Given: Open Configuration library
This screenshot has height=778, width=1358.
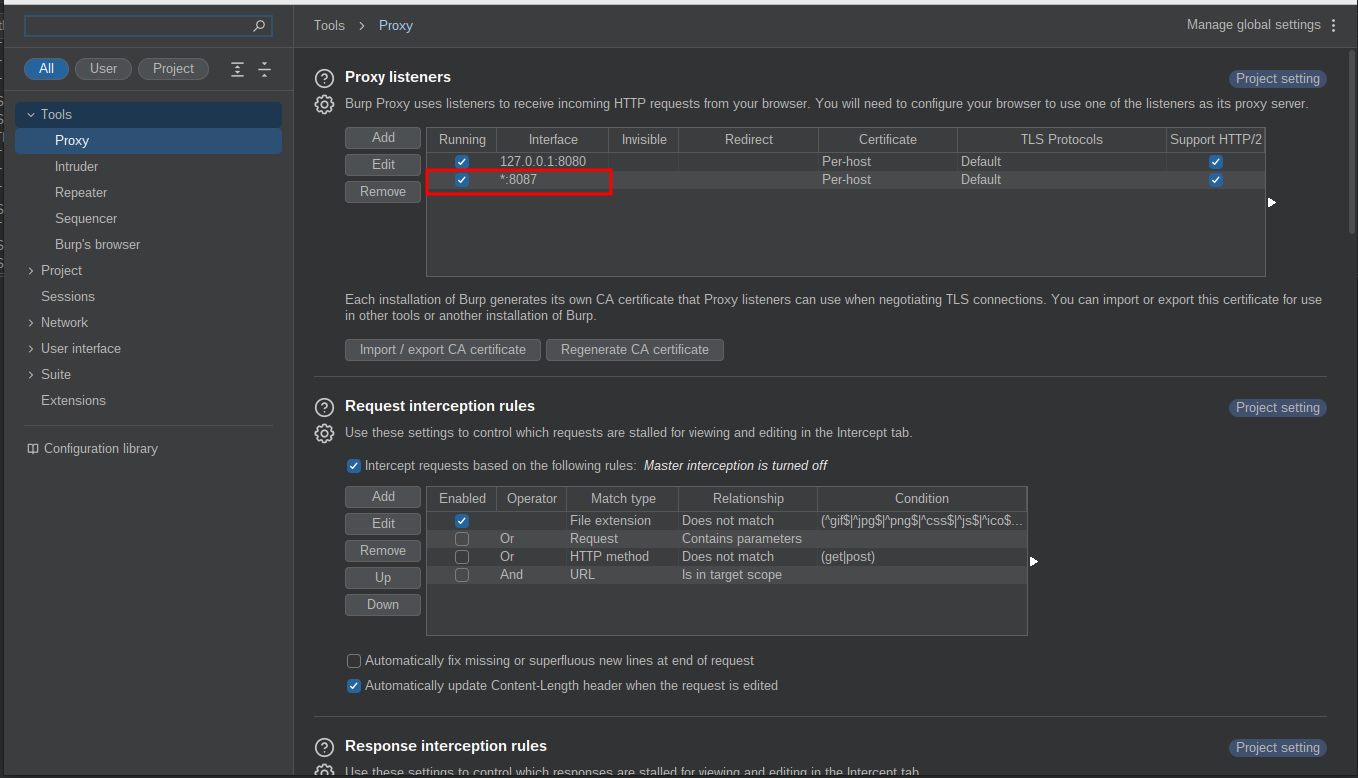Looking at the screenshot, I should [101, 449].
